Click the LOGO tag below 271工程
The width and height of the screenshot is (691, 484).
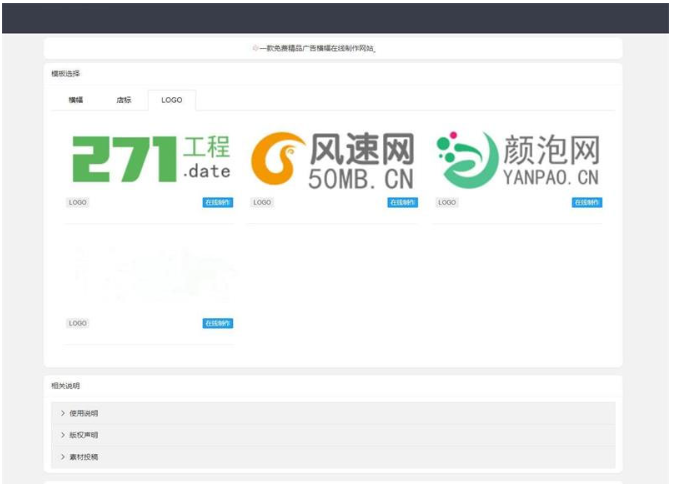click(x=78, y=202)
